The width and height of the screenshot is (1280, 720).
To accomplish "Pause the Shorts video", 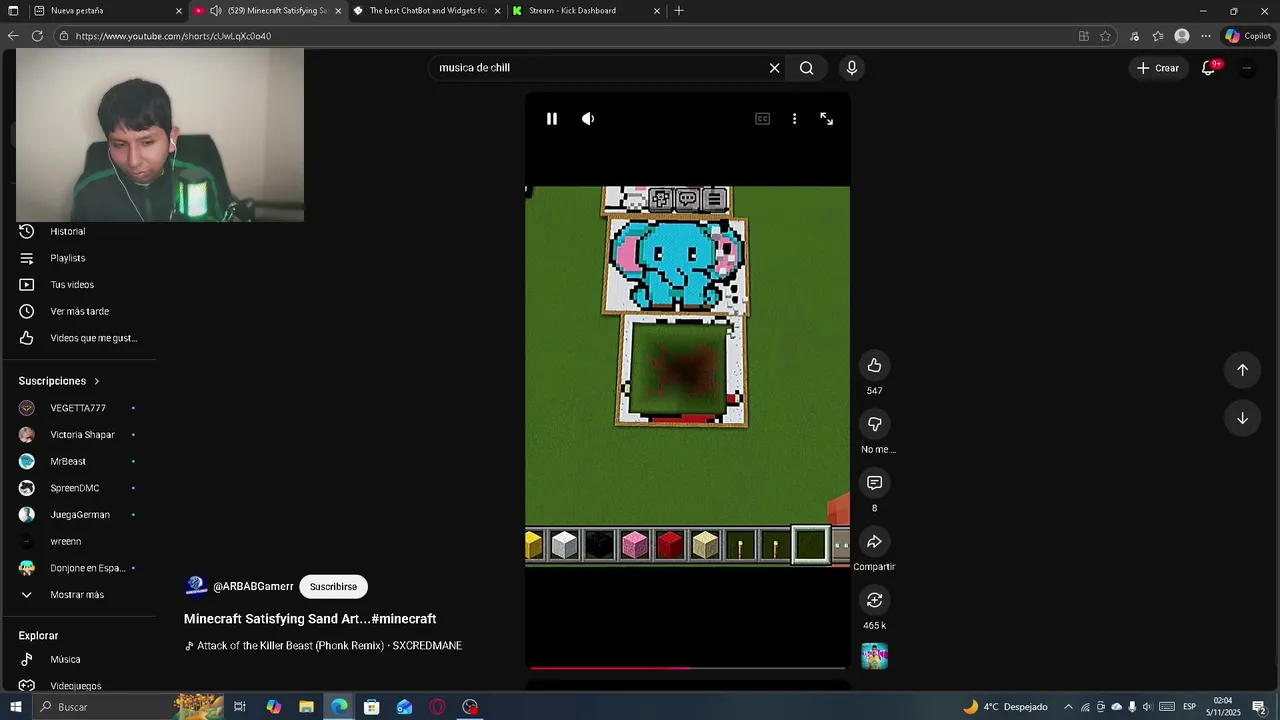I will 551,119.
